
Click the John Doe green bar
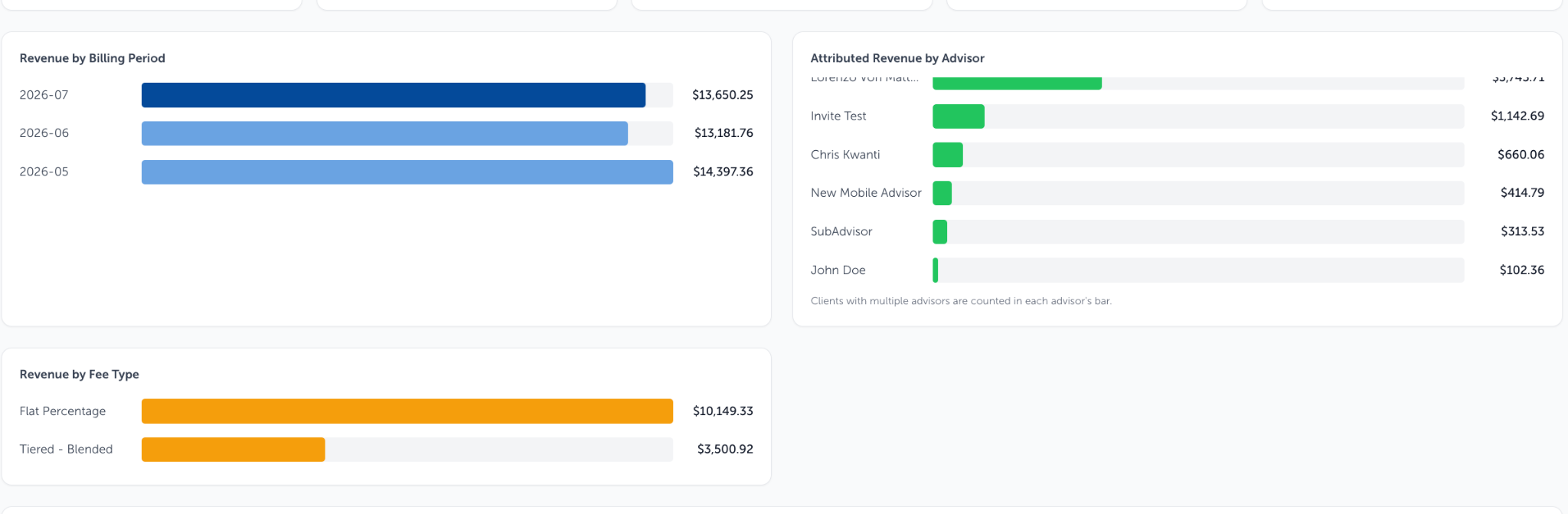(x=936, y=270)
